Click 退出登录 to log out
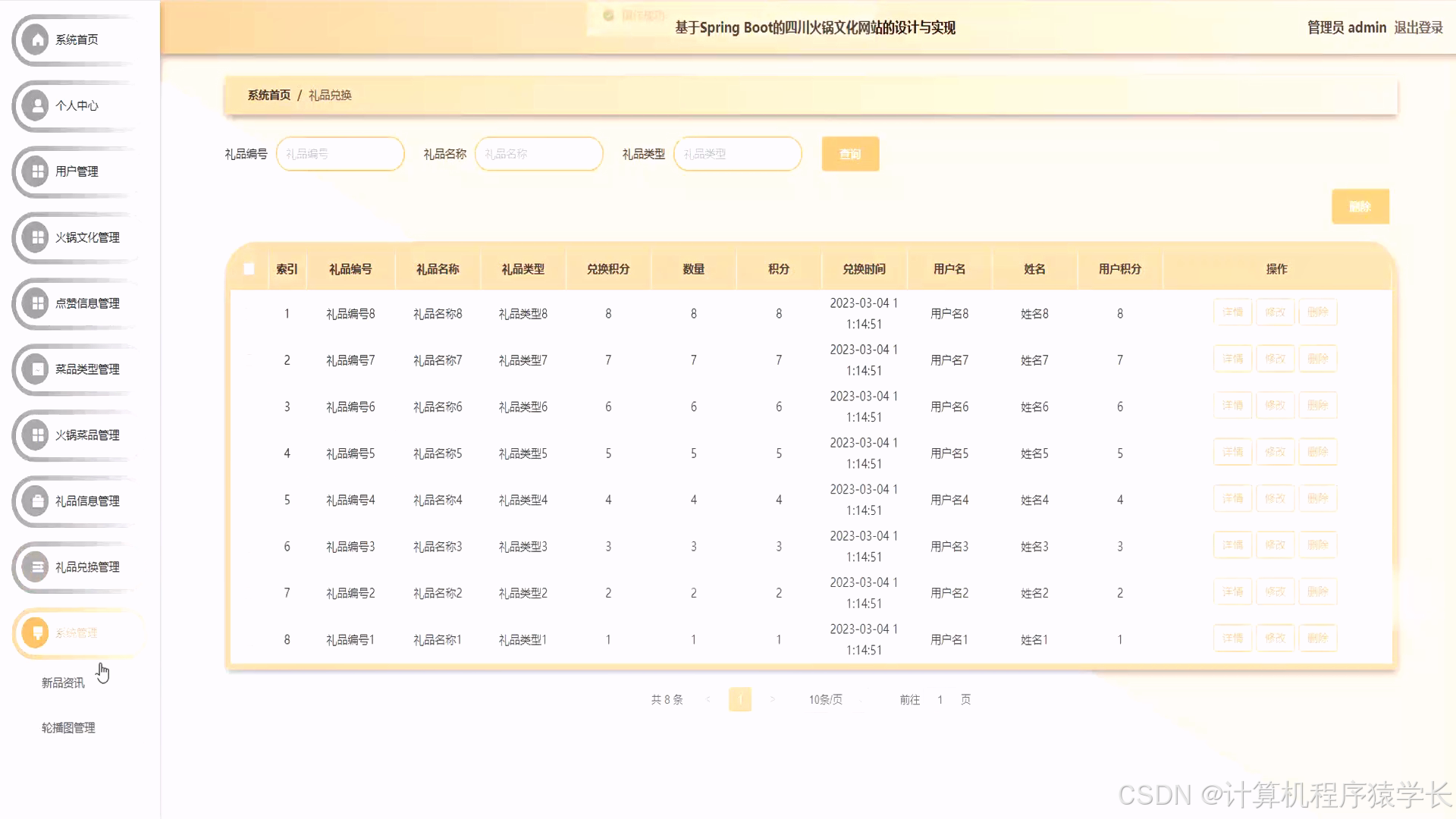The image size is (1456, 819). click(x=1418, y=27)
